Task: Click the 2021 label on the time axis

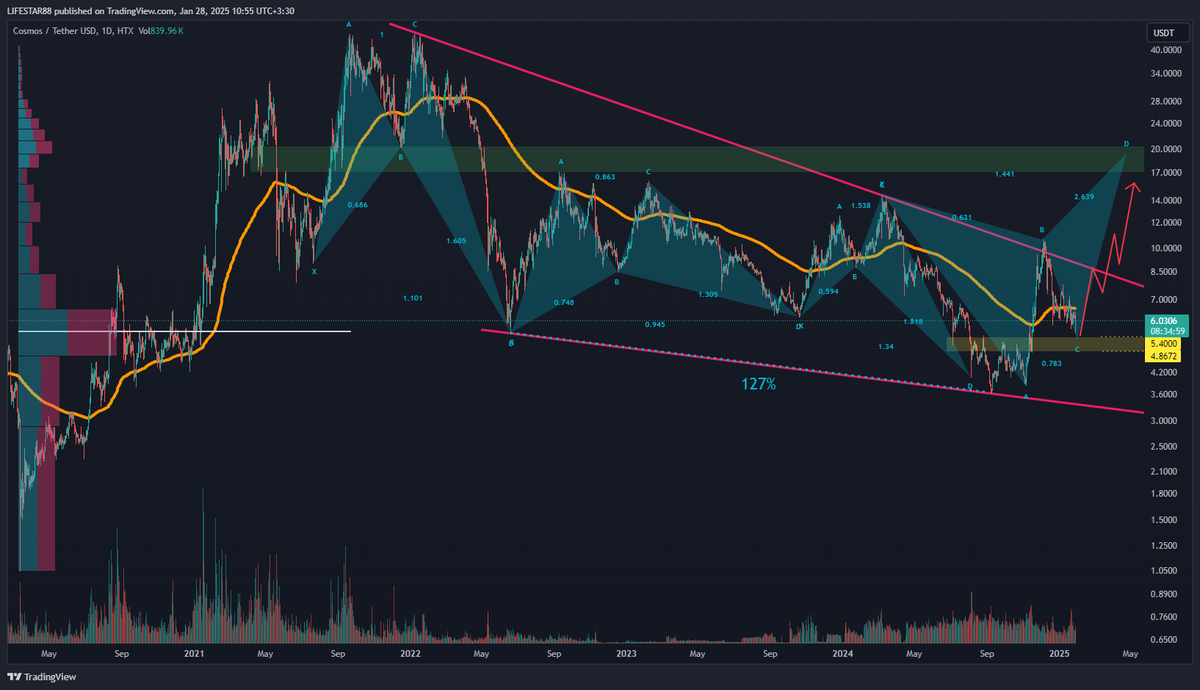Action: click(194, 653)
